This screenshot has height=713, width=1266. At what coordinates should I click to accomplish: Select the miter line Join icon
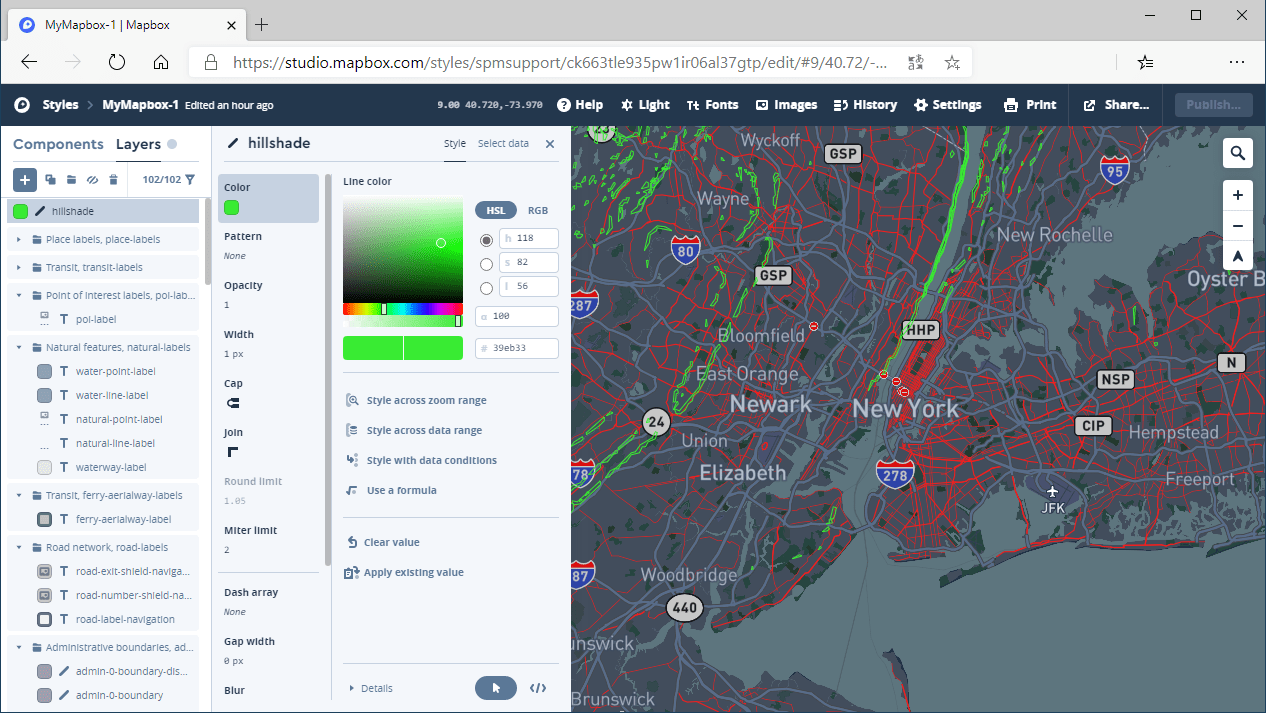pos(233,452)
